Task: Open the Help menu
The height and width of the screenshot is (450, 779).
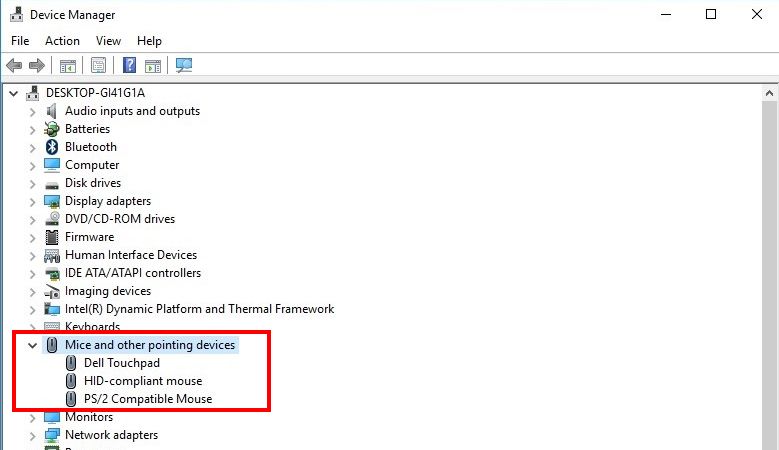Action: click(149, 41)
